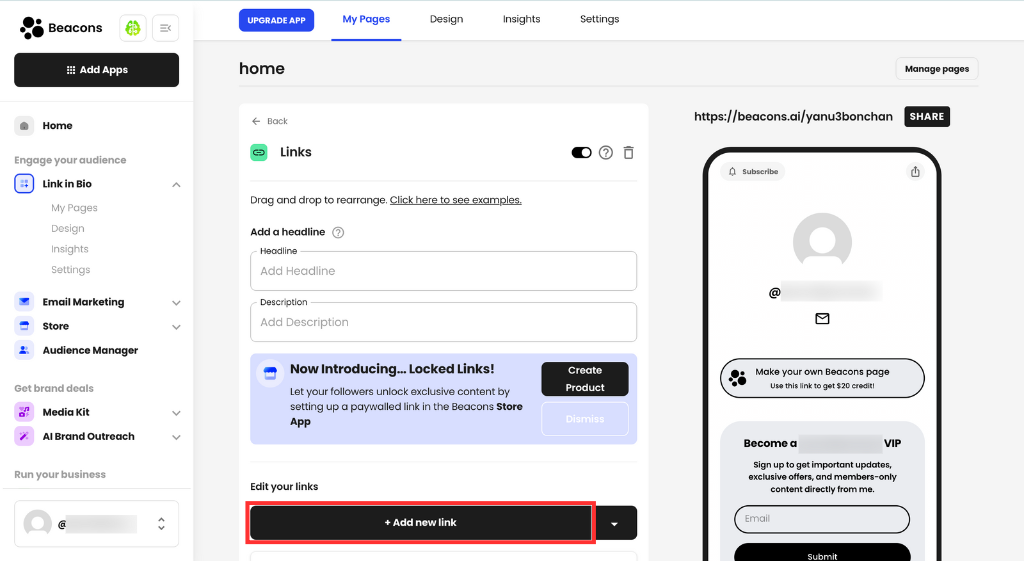Click the Headline input field
Image resolution: width=1024 pixels, height=561 pixels.
[443, 271]
